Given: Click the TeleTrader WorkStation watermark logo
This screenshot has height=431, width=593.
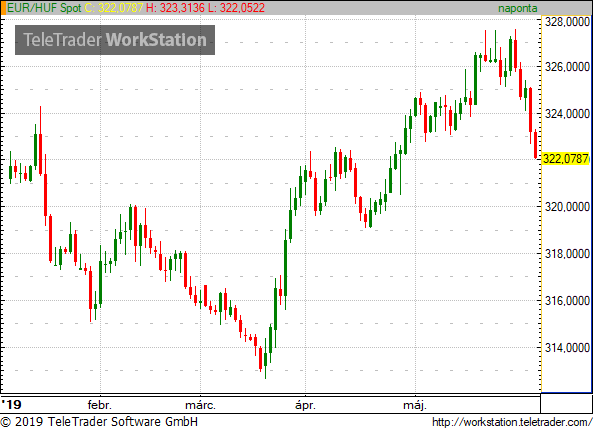Looking at the screenshot, I should [x=115, y=40].
